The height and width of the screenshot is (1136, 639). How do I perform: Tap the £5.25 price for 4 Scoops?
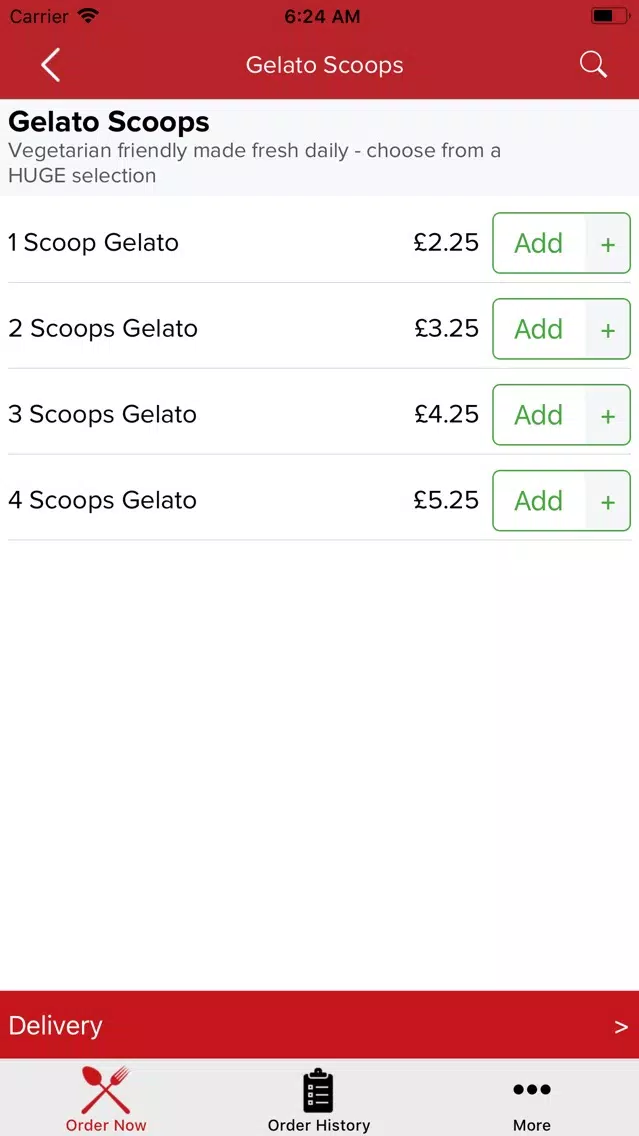(446, 500)
